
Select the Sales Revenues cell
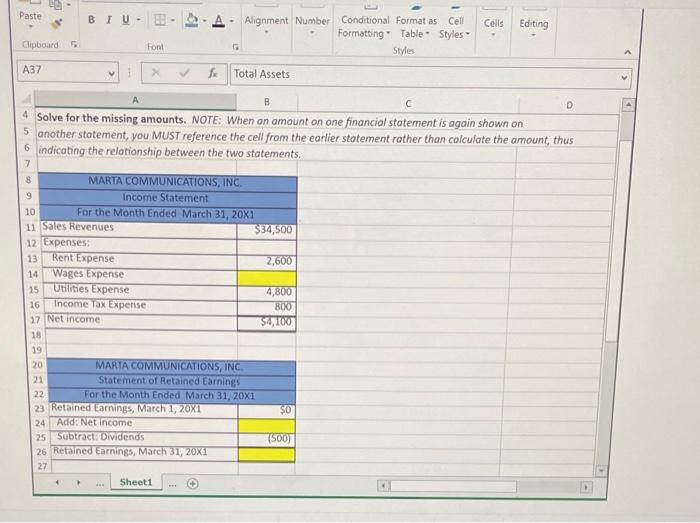[x=138, y=228]
